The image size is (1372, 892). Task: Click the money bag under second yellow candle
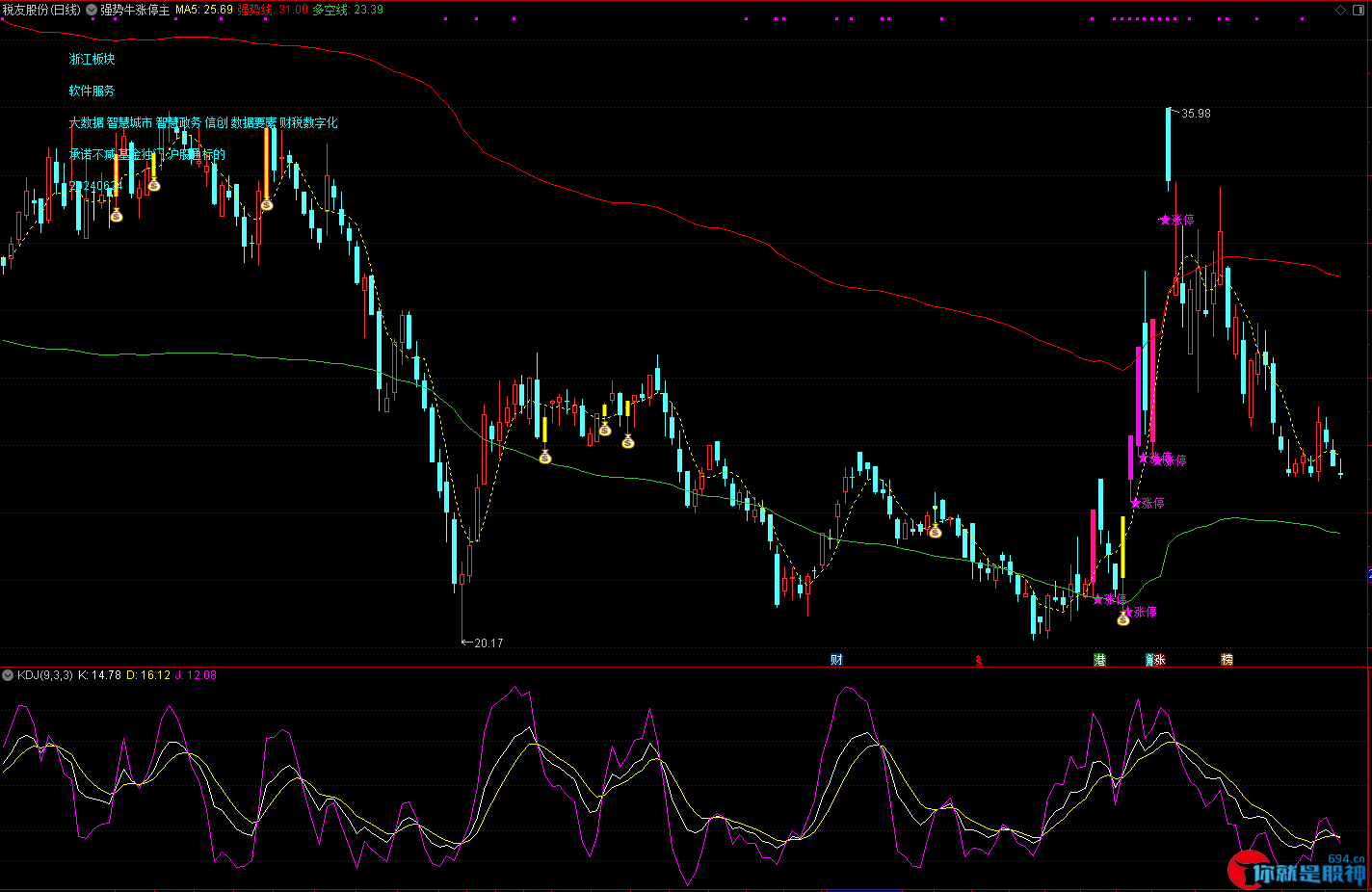click(x=153, y=184)
